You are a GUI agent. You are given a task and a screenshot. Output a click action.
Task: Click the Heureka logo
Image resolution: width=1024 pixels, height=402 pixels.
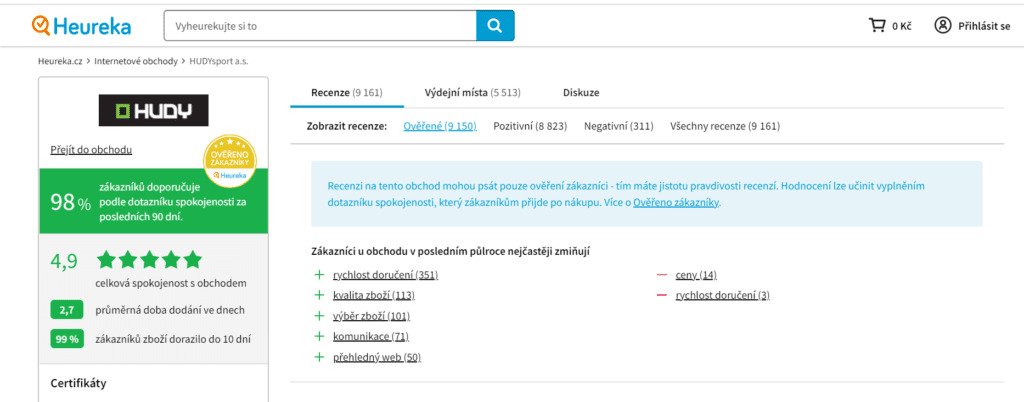click(81, 25)
